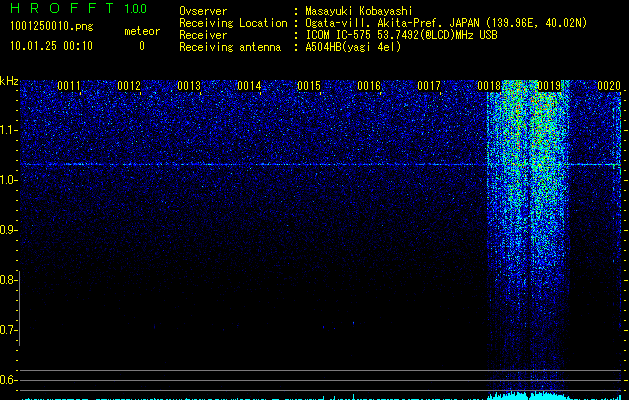Select the filename 1001250010.png
Image resolution: width=629 pixels, height=400 pixels.
click(x=52, y=27)
